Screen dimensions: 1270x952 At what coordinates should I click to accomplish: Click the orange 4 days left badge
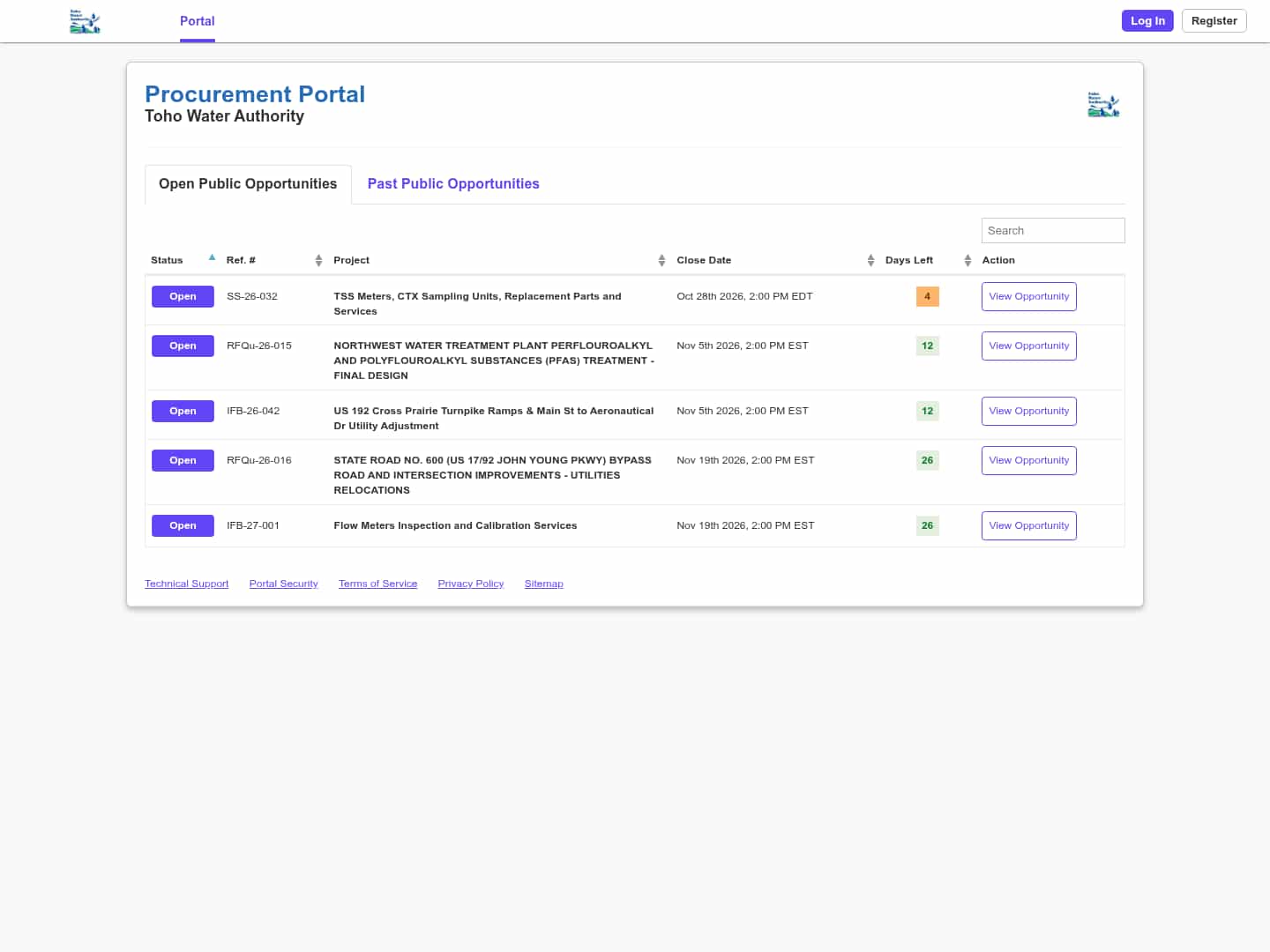click(x=928, y=297)
